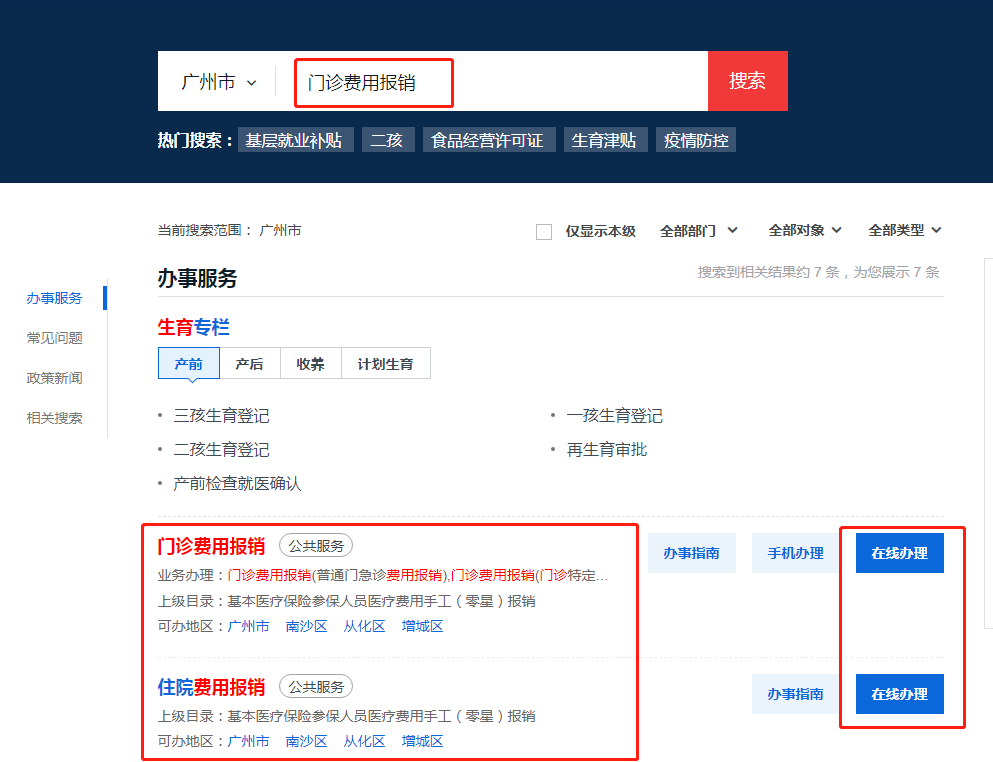Select hot search tag 生育津贴

[604, 140]
